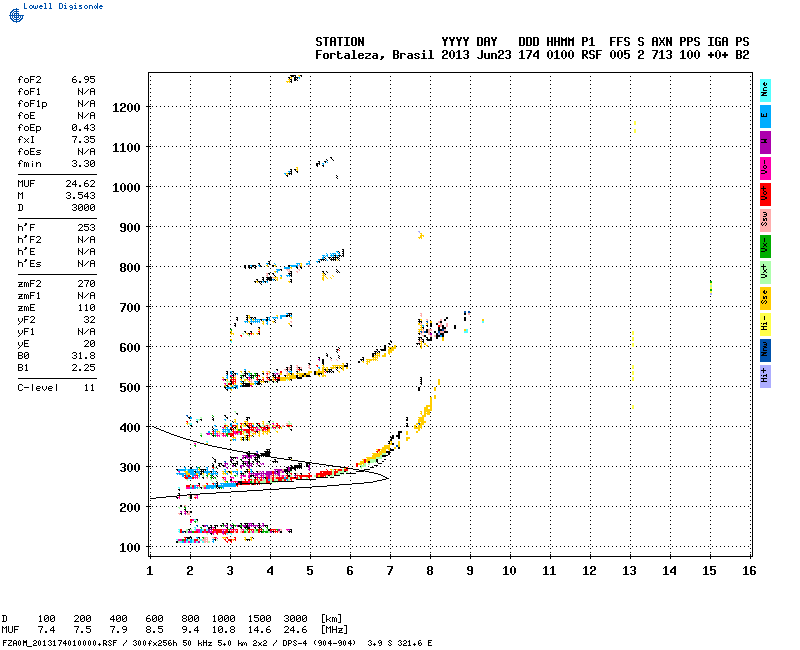Select the B0 value 31.8

coord(83,356)
